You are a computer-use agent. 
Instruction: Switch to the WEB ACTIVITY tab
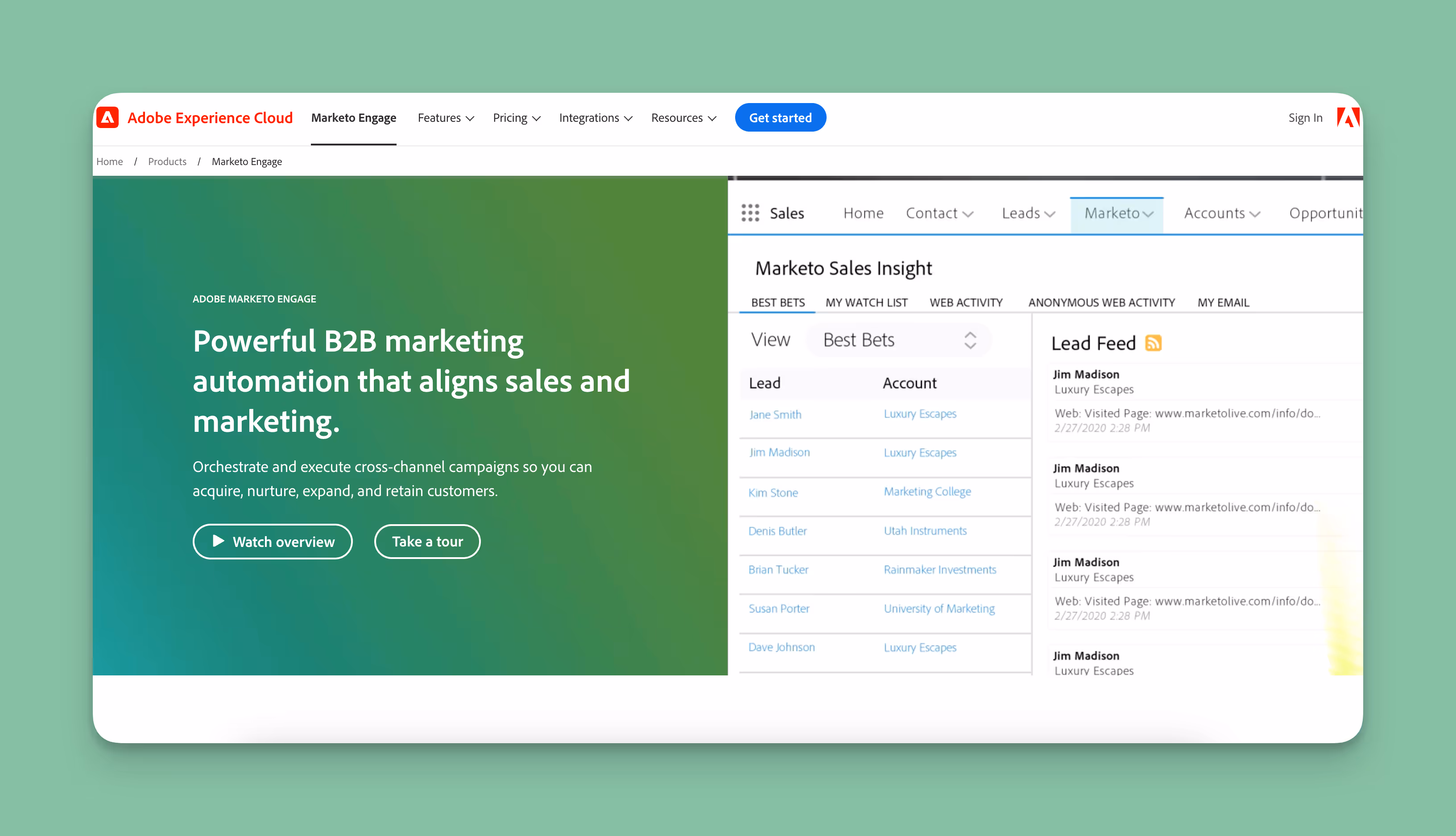coord(966,302)
